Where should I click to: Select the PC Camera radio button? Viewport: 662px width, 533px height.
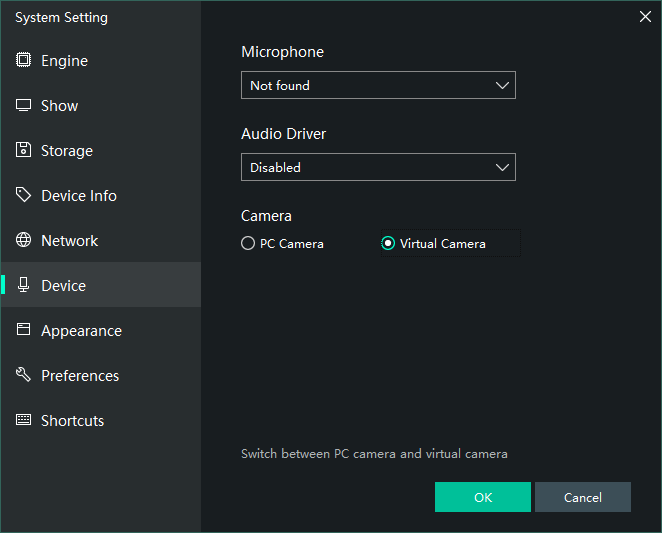point(248,243)
